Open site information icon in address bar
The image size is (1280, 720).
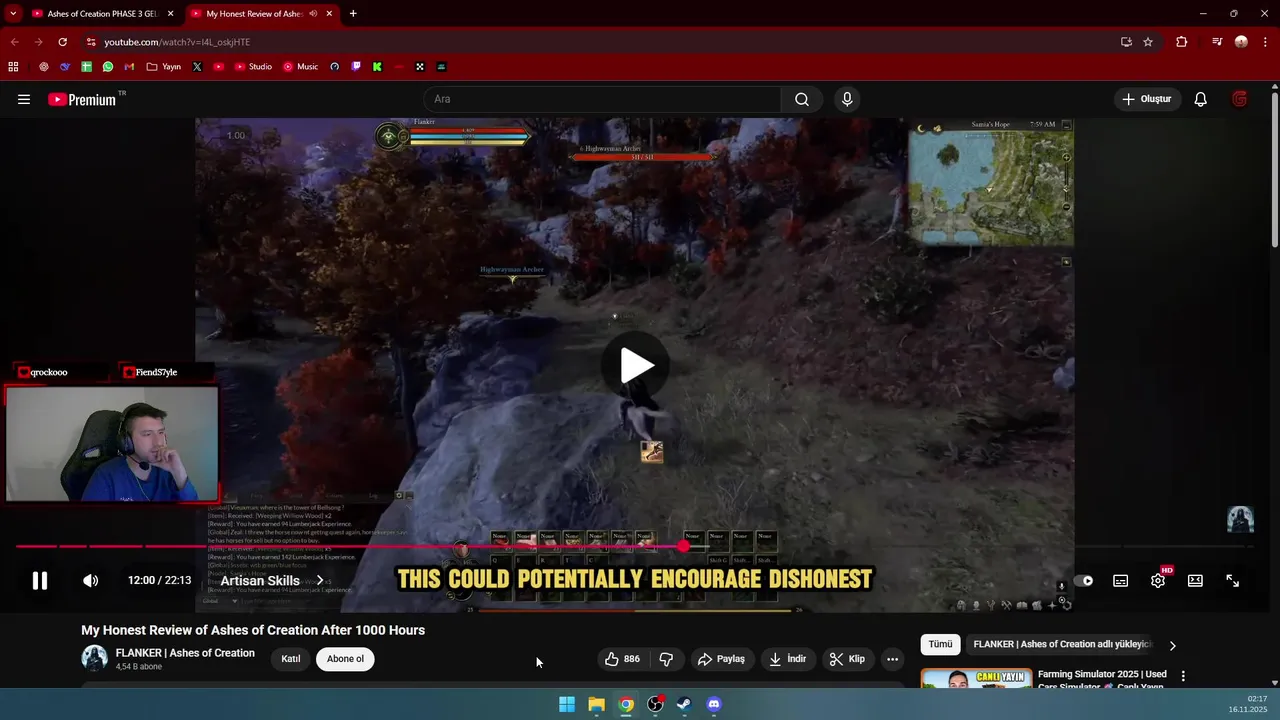(x=91, y=42)
